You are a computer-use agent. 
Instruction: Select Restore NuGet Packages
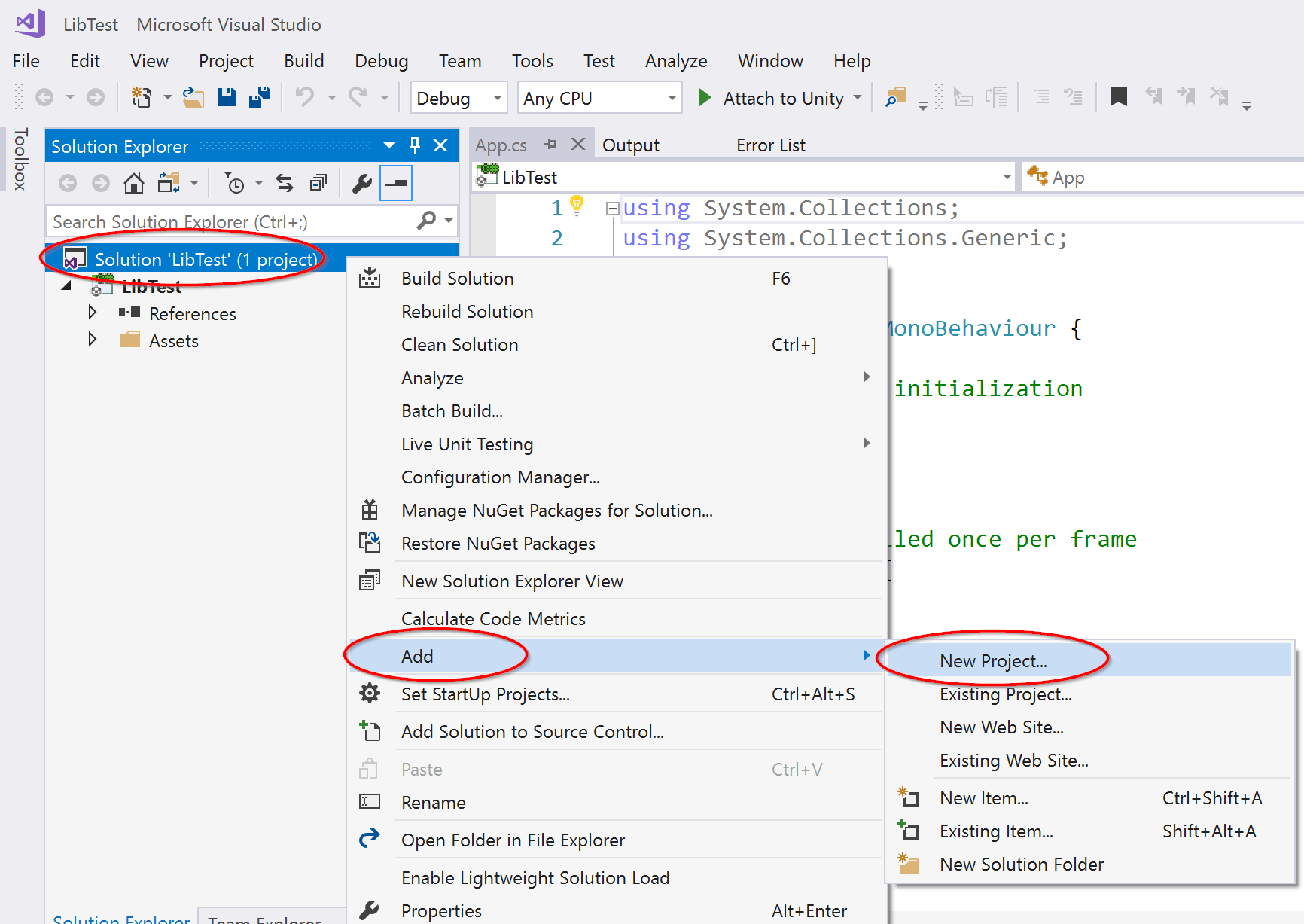[617, 544]
